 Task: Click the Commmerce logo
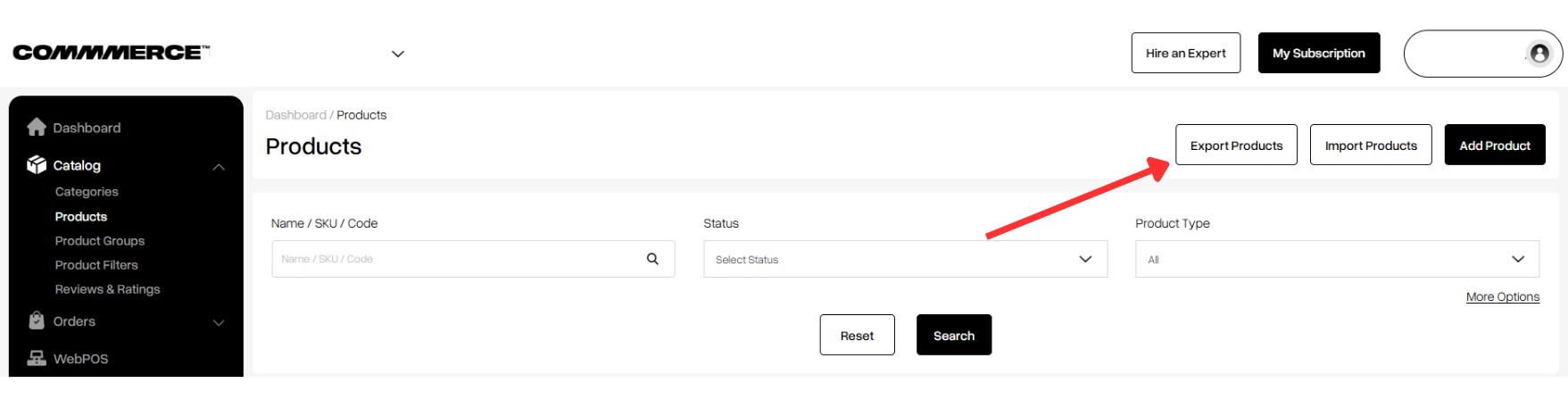[112, 53]
